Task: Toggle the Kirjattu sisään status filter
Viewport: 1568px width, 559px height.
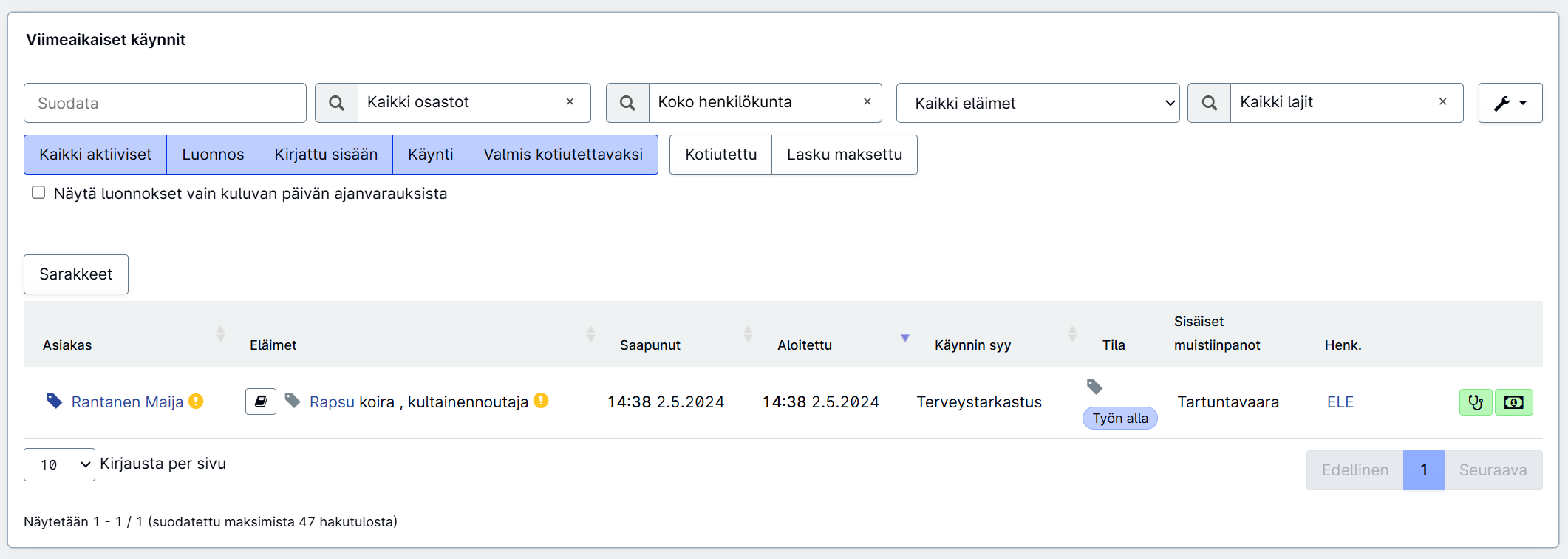Action: (326, 155)
